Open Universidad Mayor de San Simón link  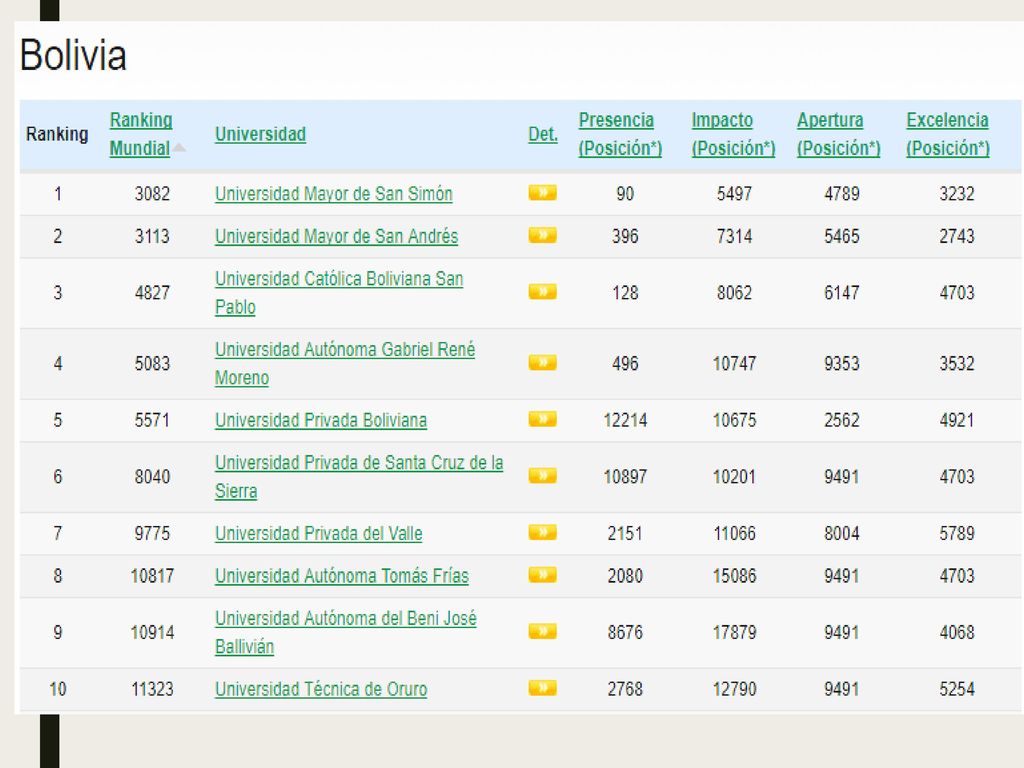point(334,194)
